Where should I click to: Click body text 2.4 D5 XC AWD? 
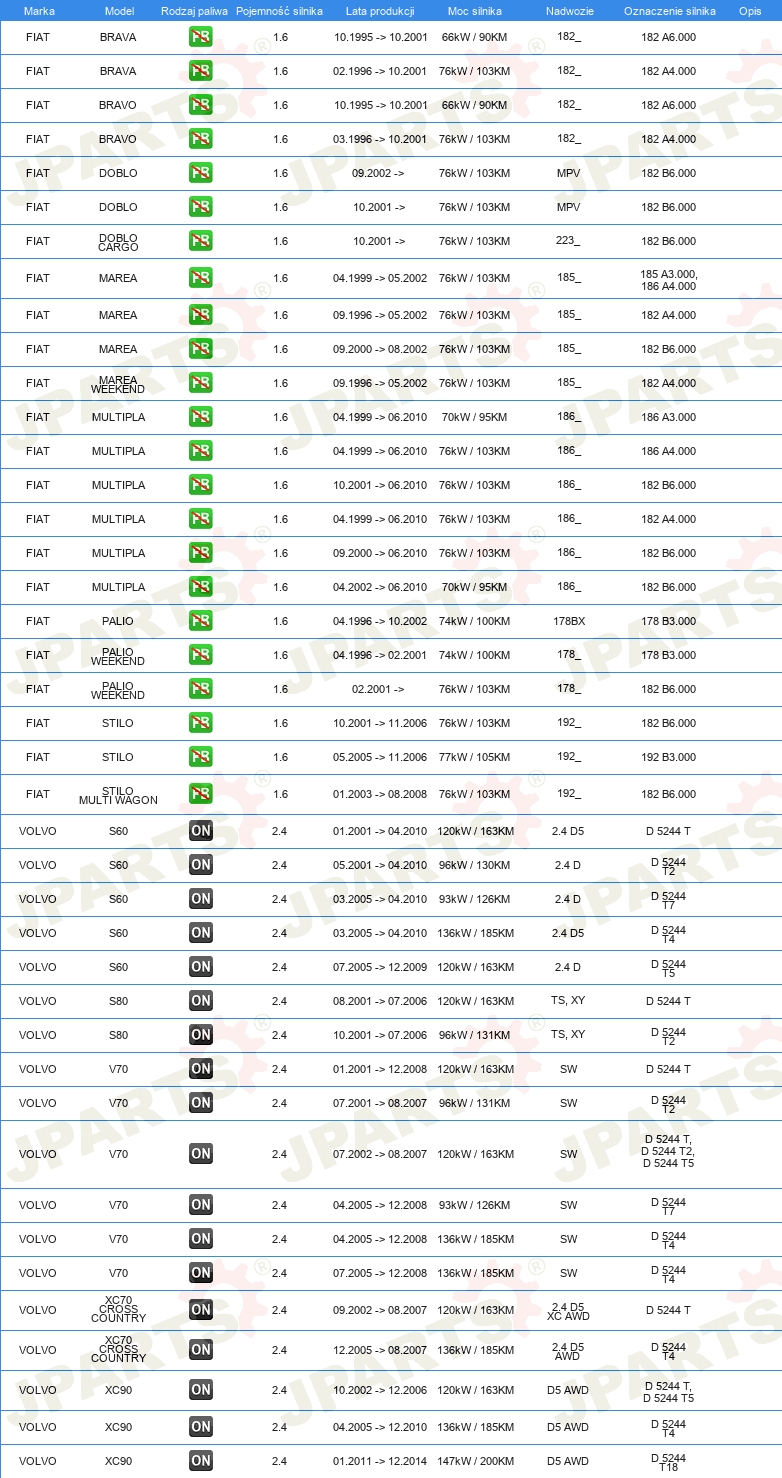(569, 1310)
